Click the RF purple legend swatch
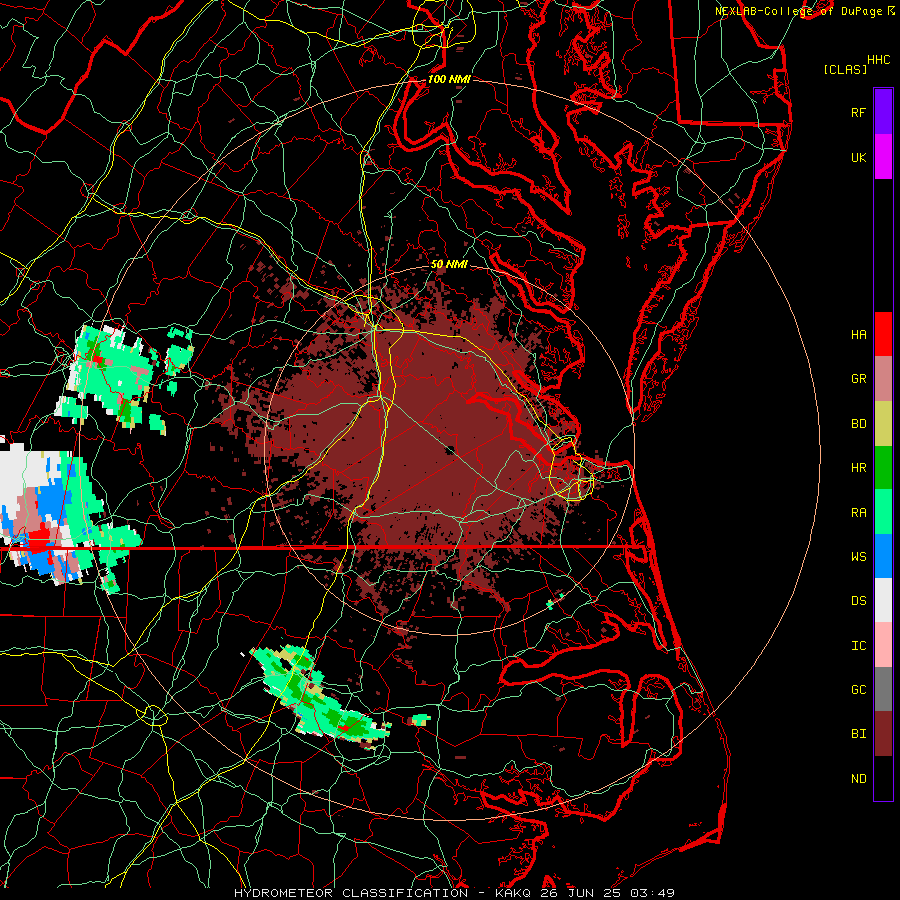900x900 pixels. [x=883, y=112]
